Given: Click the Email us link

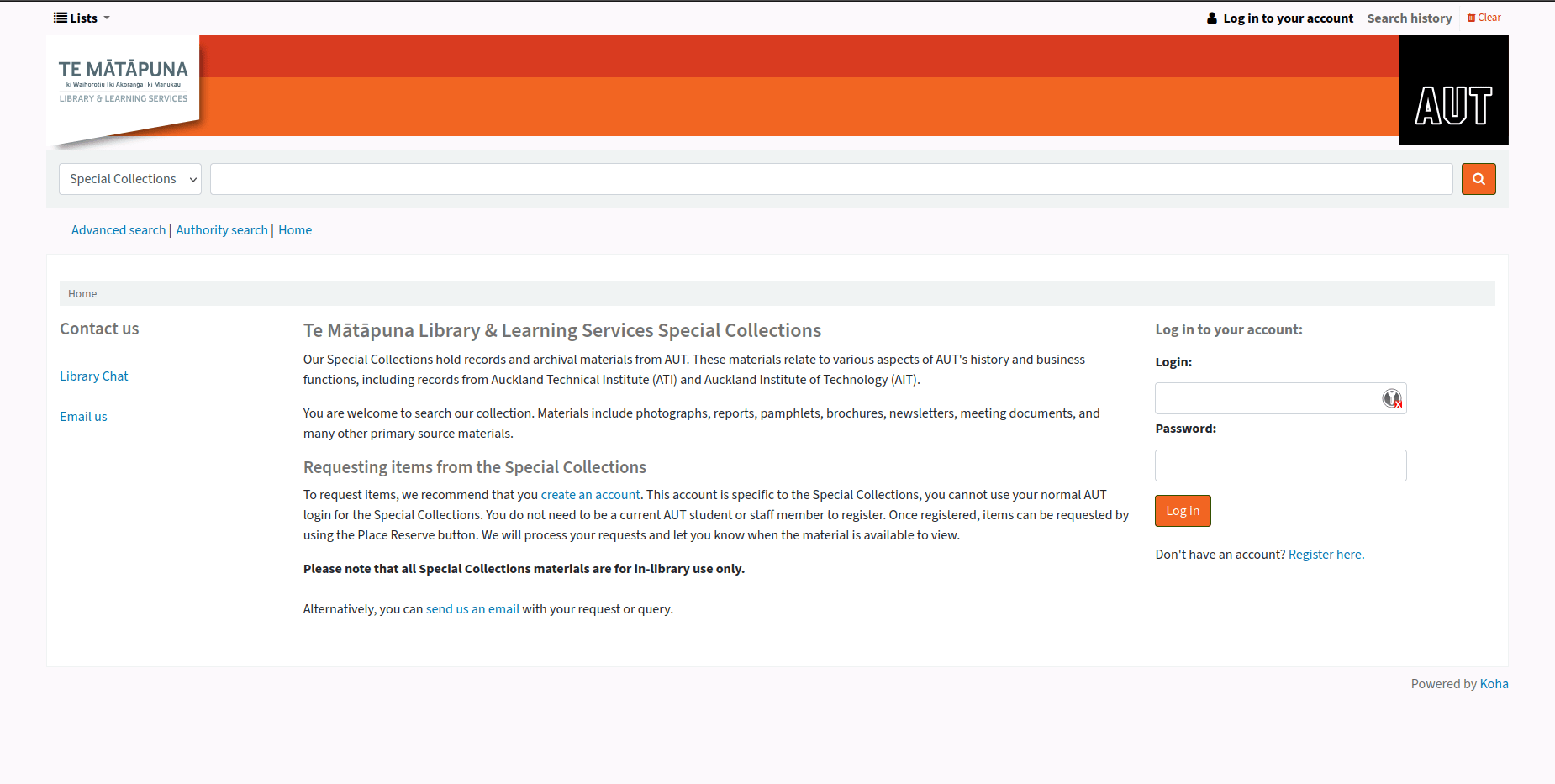Looking at the screenshot, I should point(83,417).
